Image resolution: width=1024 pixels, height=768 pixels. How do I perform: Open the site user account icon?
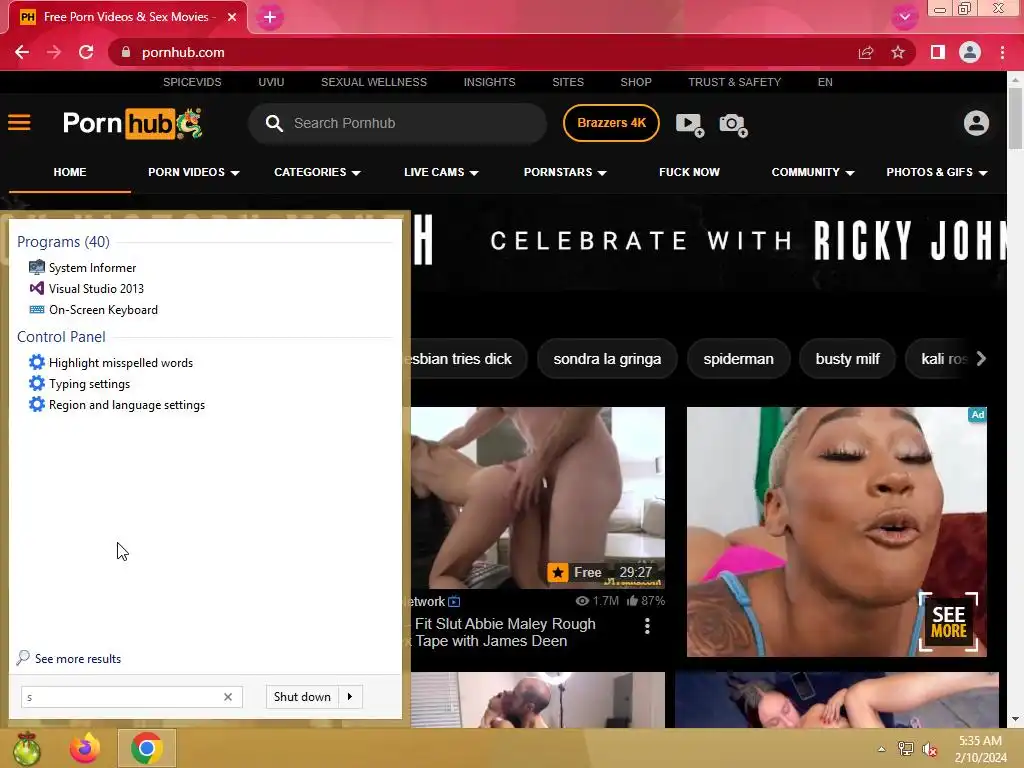[976, 123]
